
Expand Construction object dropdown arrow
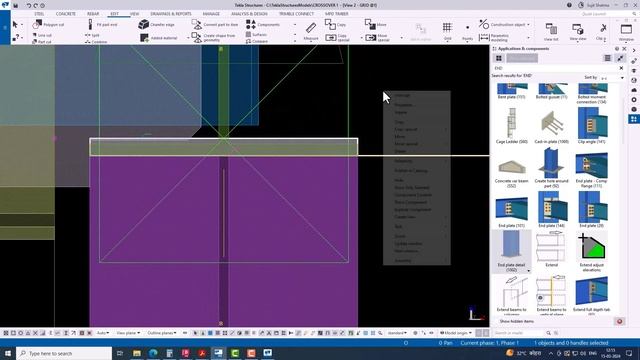(528, 24)
